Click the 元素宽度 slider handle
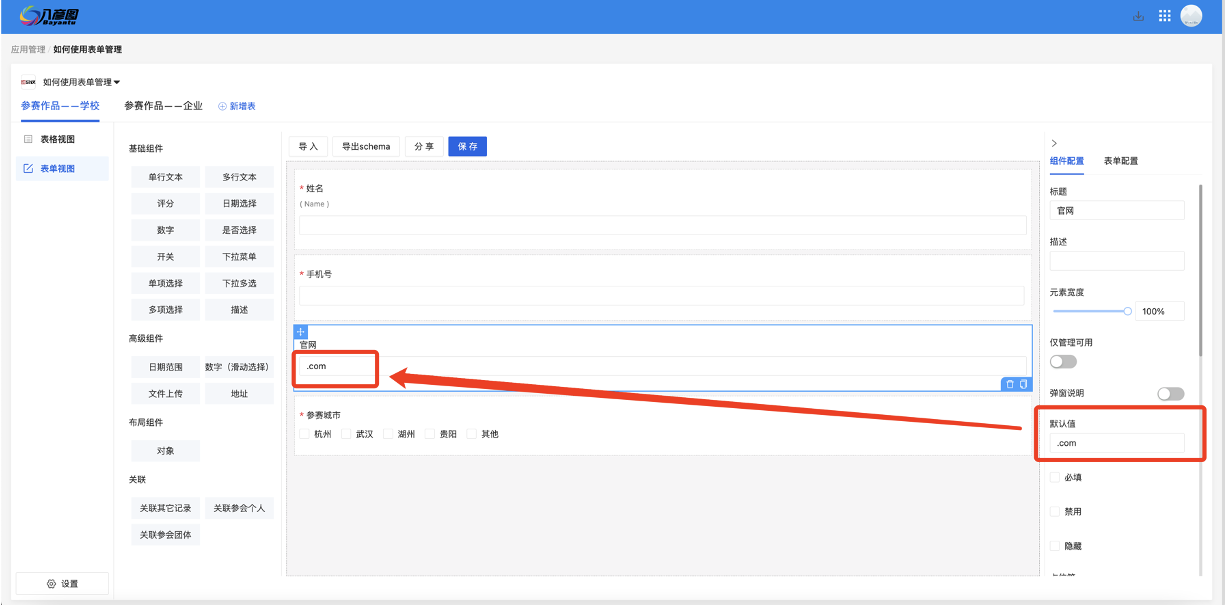 point(1128,311)
